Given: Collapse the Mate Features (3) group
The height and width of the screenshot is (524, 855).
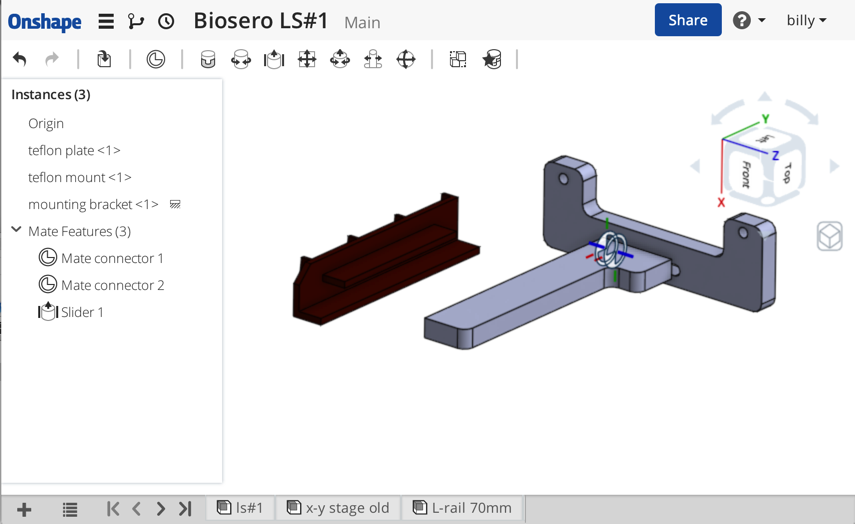Looking at the screenshot, I should (x=16, y=230).
